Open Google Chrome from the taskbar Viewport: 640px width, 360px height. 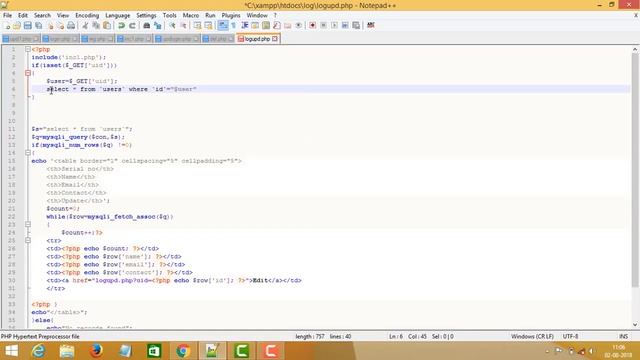pos(183,351)
